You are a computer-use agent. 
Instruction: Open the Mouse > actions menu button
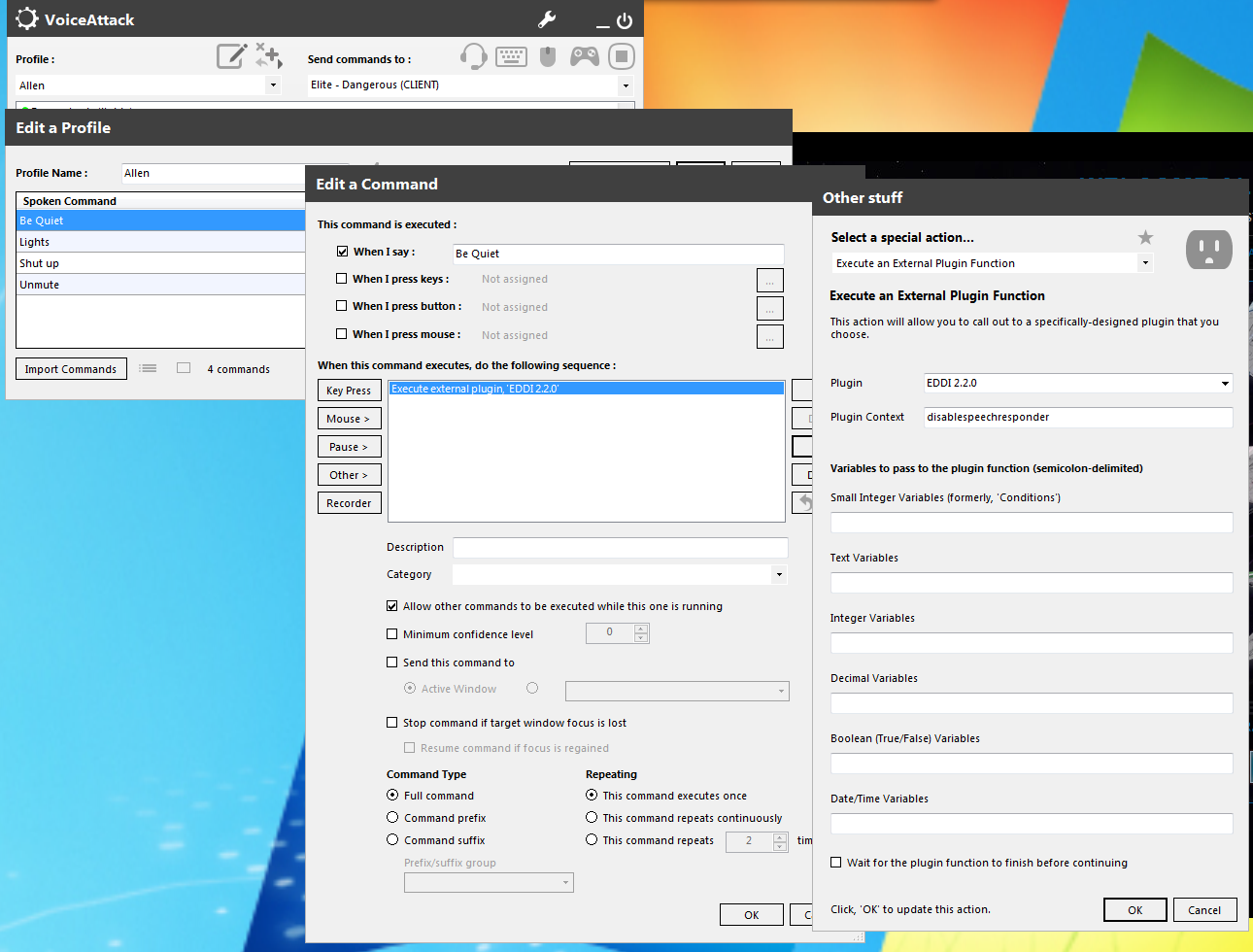[349, 419]
